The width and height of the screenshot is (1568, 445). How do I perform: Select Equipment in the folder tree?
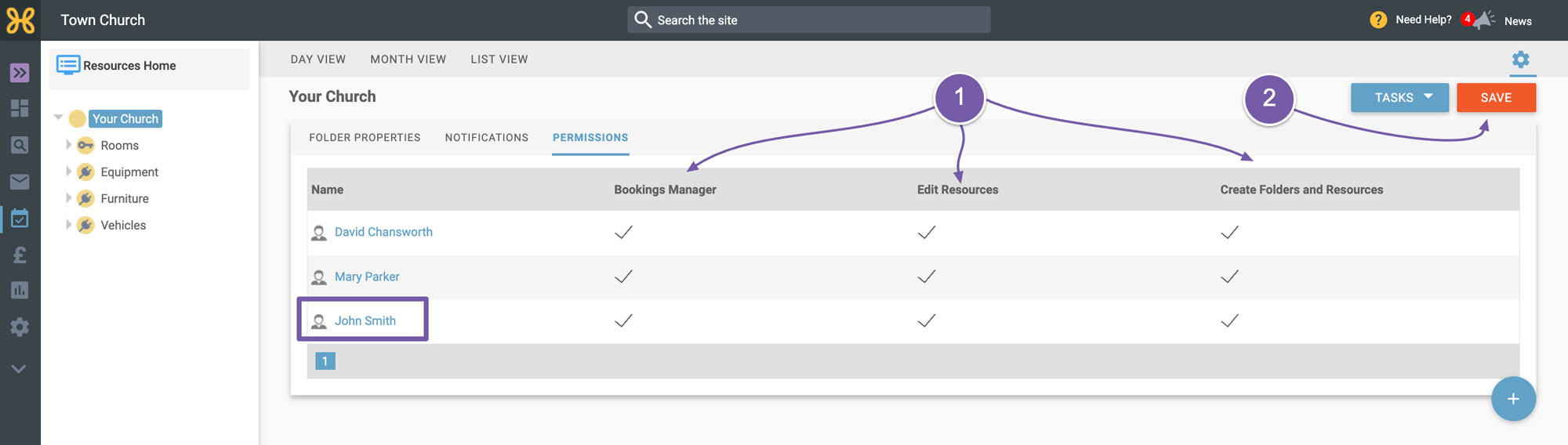click(129, 172)
